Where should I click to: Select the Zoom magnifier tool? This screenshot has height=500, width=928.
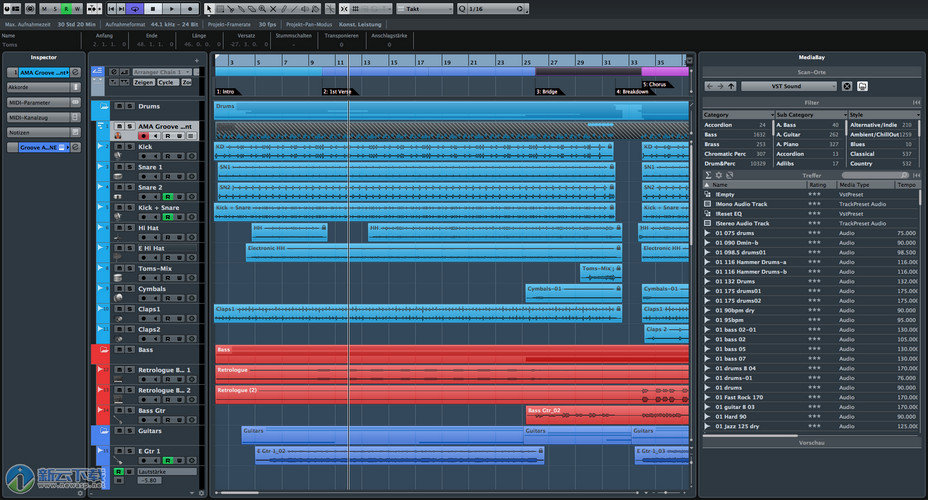coord(262,9)
